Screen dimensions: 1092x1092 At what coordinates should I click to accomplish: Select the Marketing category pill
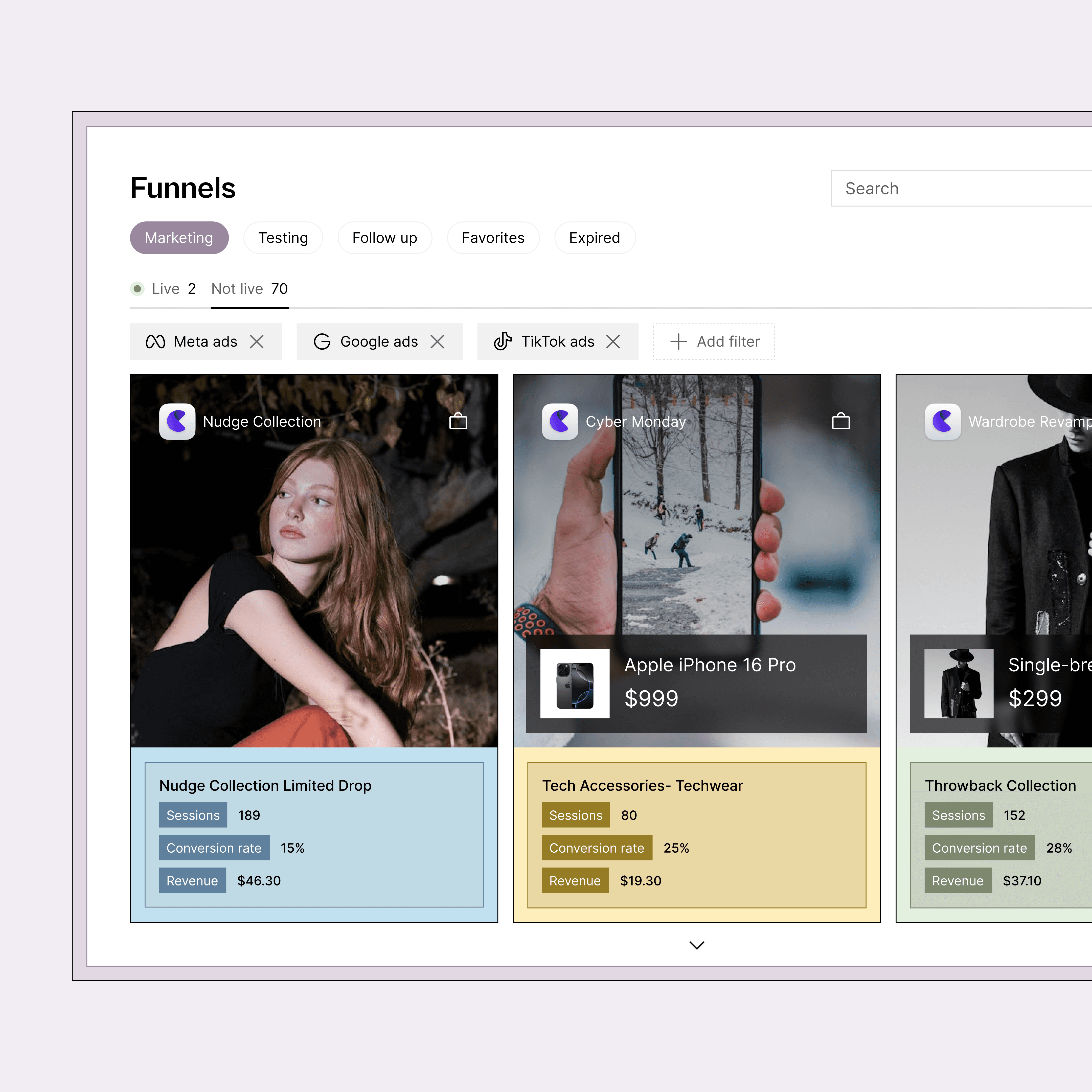179,238
